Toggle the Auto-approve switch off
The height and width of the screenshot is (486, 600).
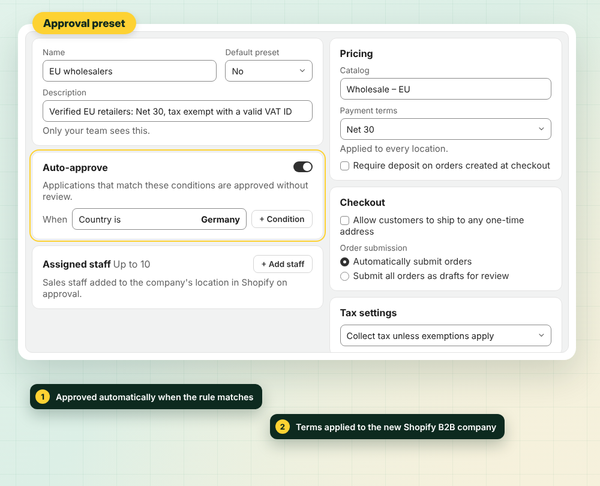[303, 167]
